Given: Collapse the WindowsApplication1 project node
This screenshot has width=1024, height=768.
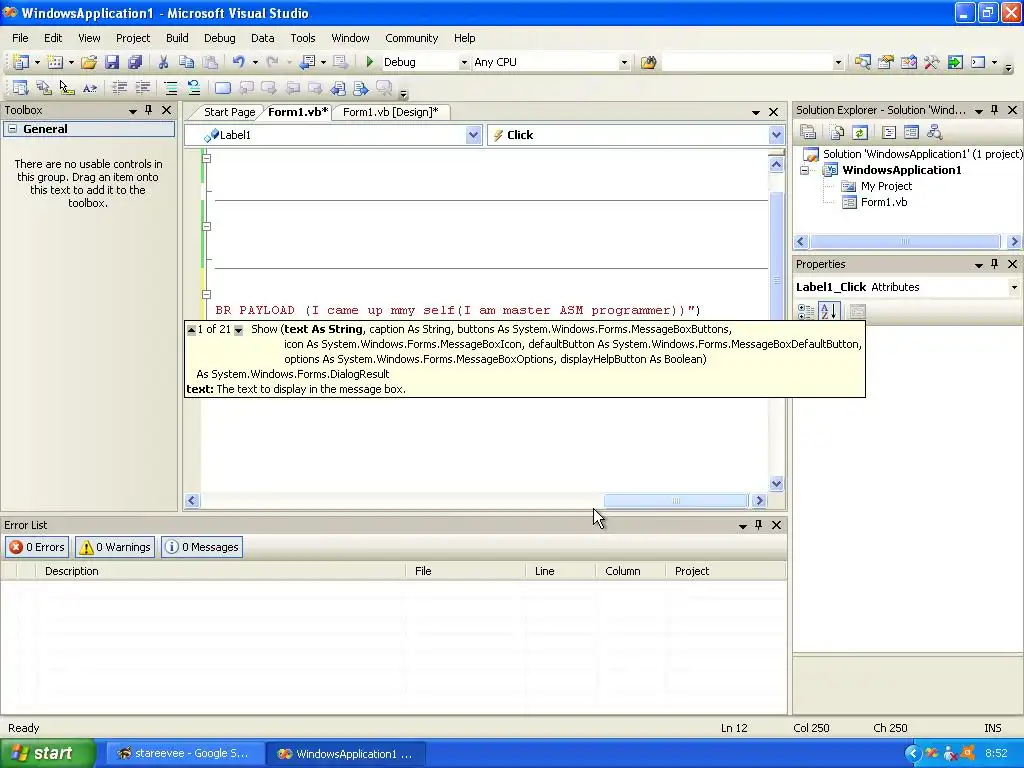Looking at the screenshot, I should click(805, 170).
